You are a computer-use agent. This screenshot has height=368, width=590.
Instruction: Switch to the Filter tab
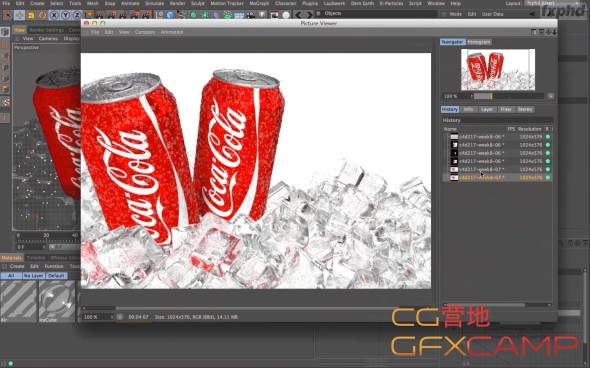click(506, 109)
